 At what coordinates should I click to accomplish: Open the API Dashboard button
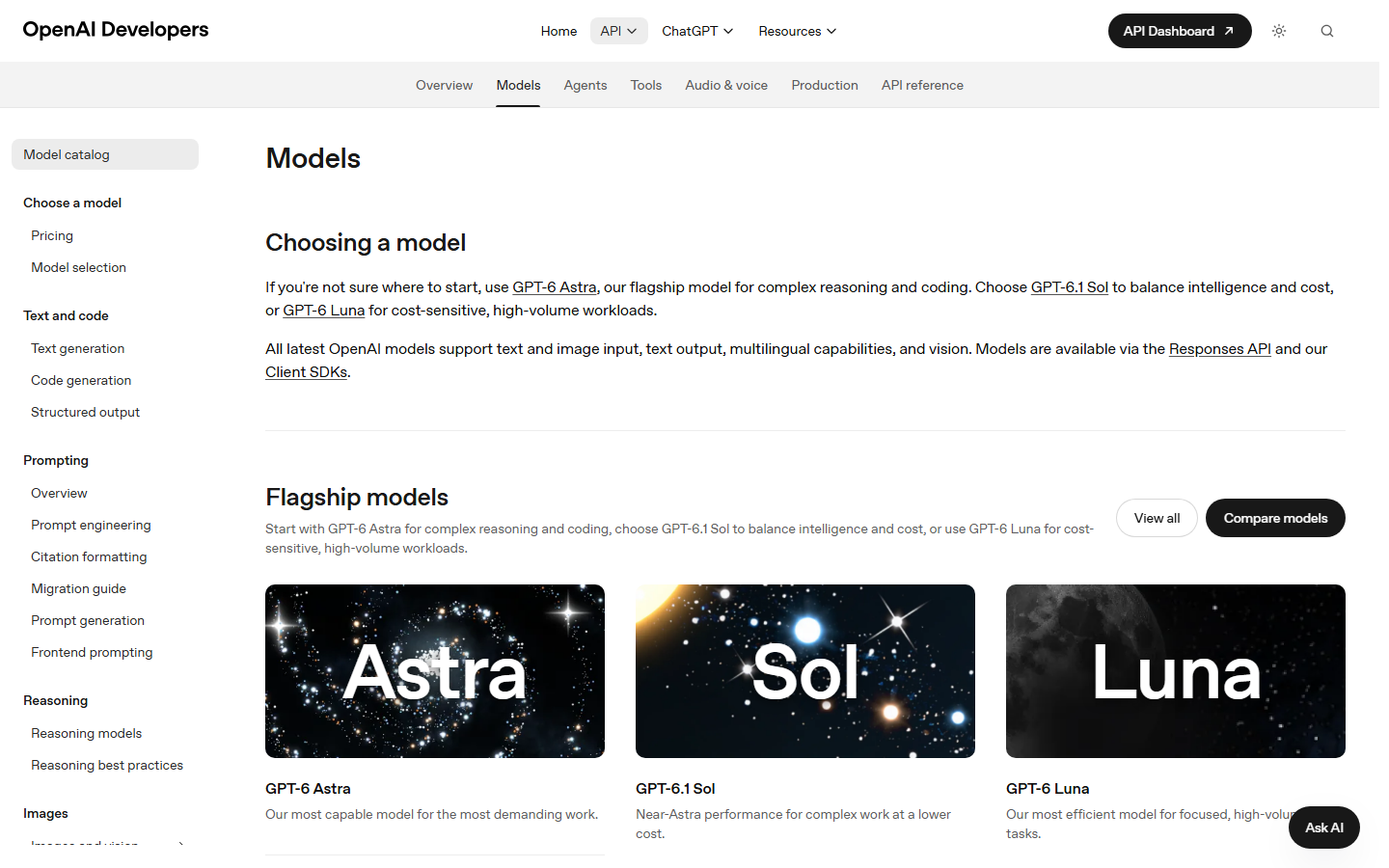click(x=1180, y=31)
